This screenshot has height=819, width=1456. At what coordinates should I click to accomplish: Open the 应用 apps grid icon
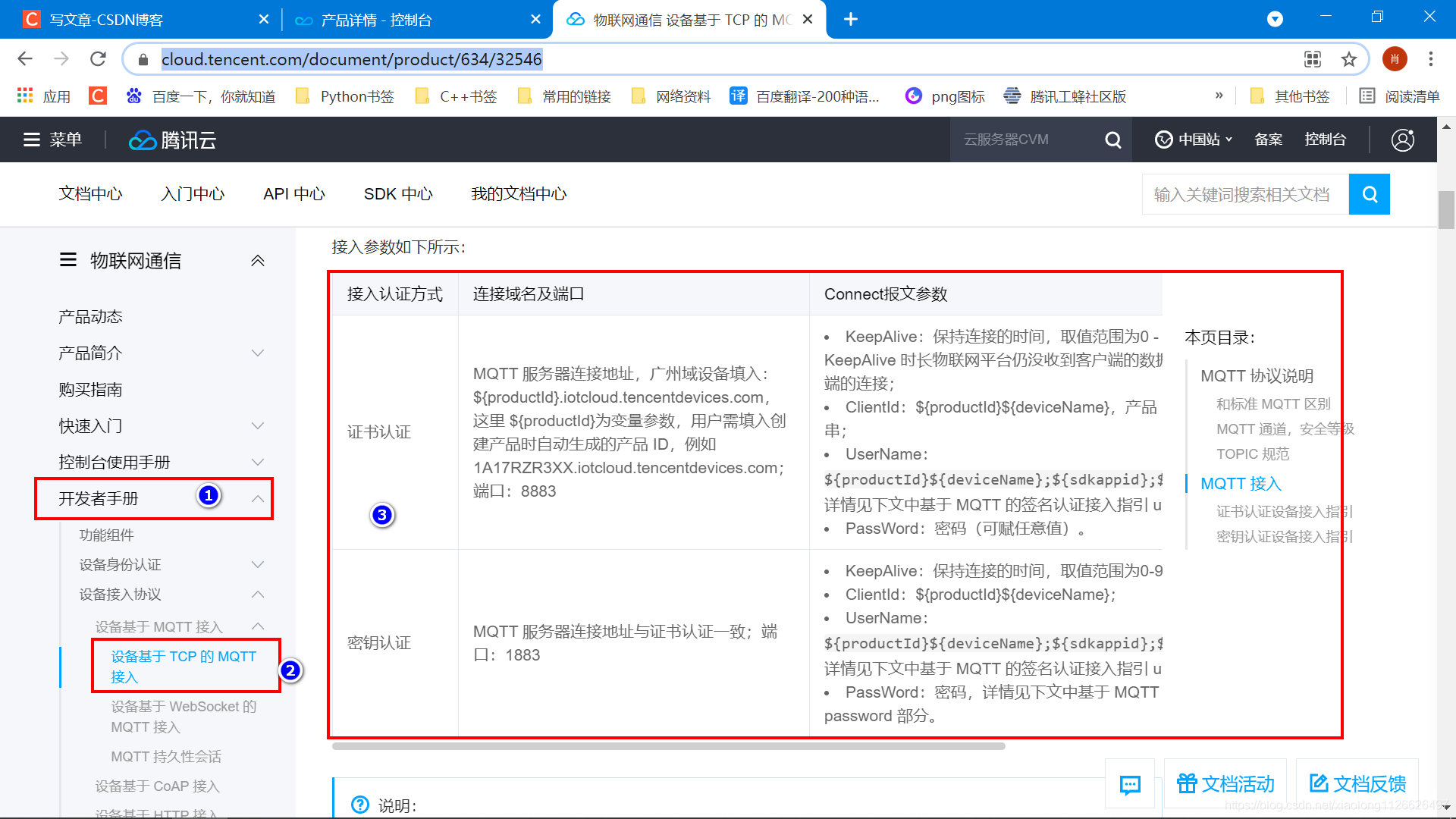click(25, 96)
